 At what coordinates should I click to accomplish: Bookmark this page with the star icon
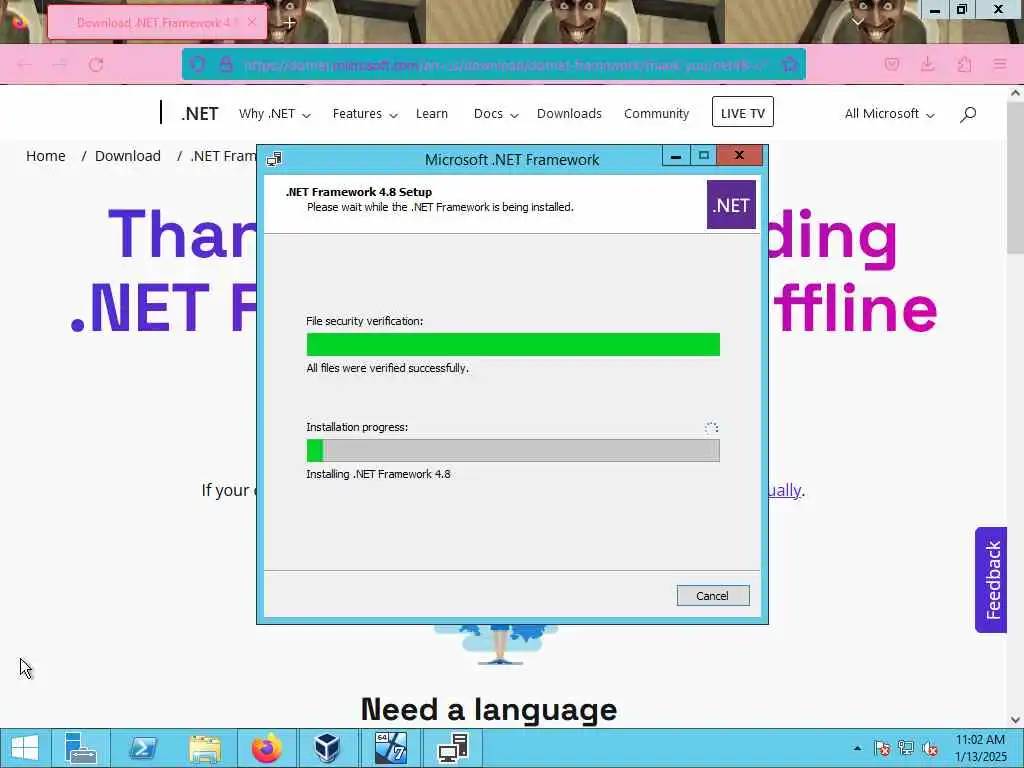pos(790,64)
